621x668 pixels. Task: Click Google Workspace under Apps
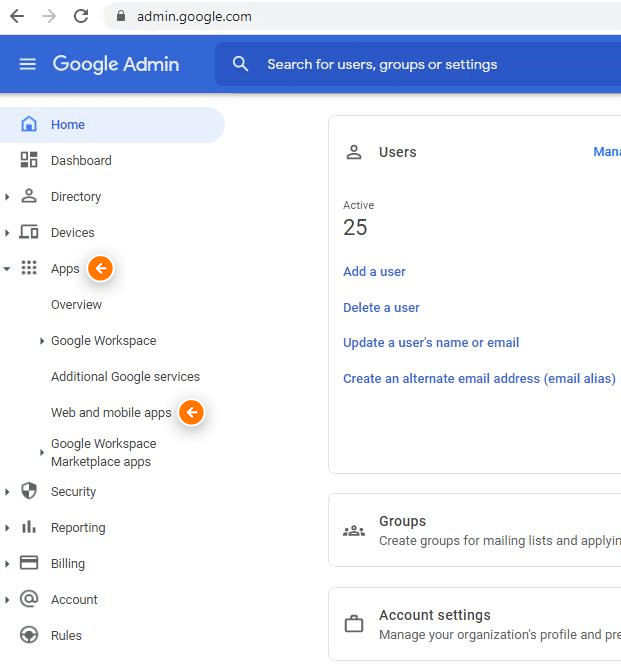pos(104,341)
